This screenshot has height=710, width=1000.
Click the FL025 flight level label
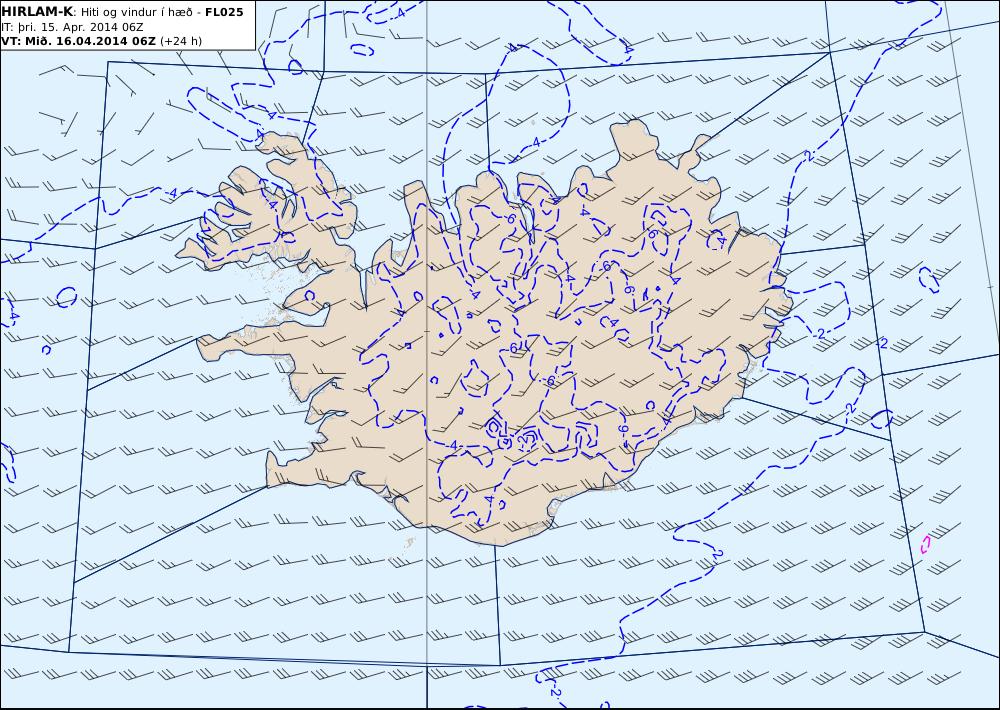point(224,12)
